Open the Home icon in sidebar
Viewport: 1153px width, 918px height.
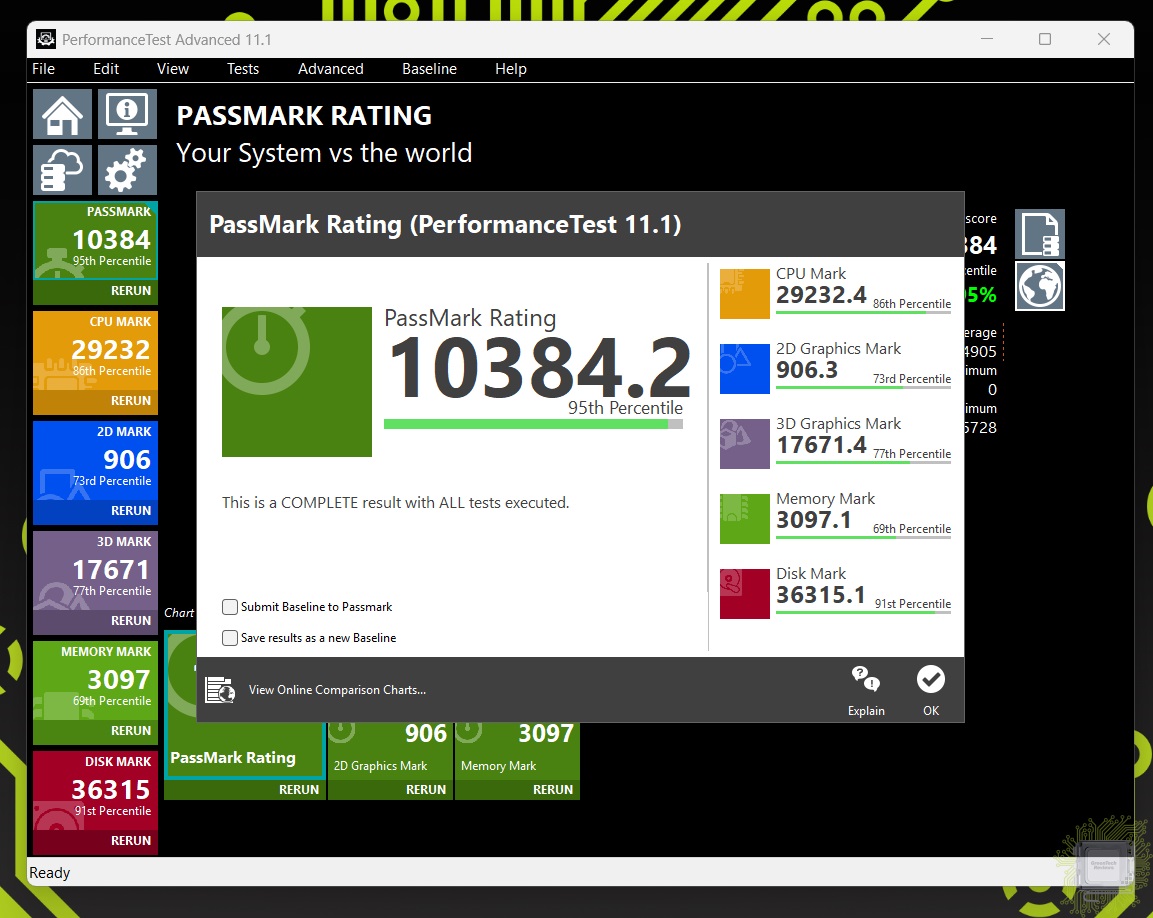click(x=63, y=114)
